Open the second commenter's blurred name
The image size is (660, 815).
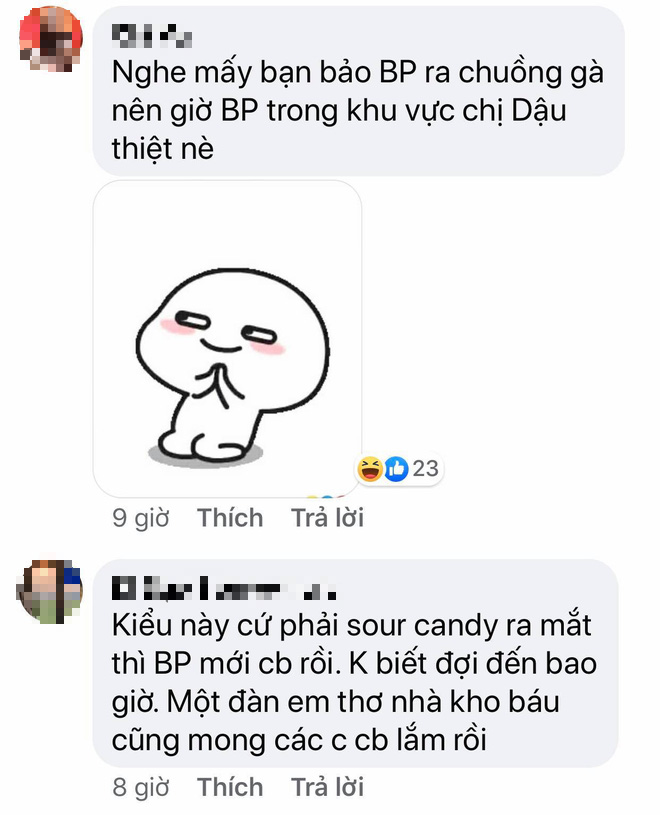tap(224, 589)
